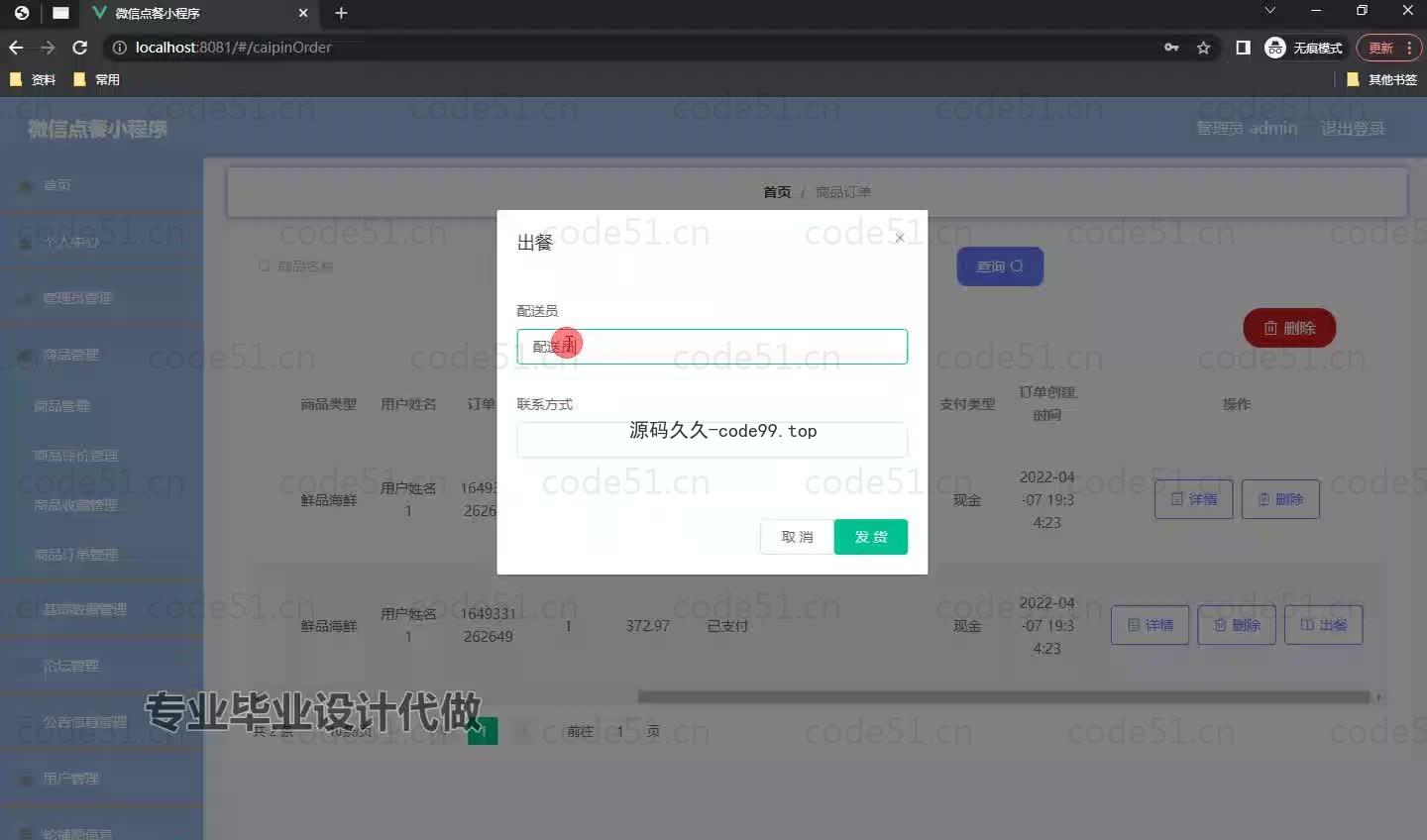Open the 资料 bookmarks folder

(x=33, y=79)
